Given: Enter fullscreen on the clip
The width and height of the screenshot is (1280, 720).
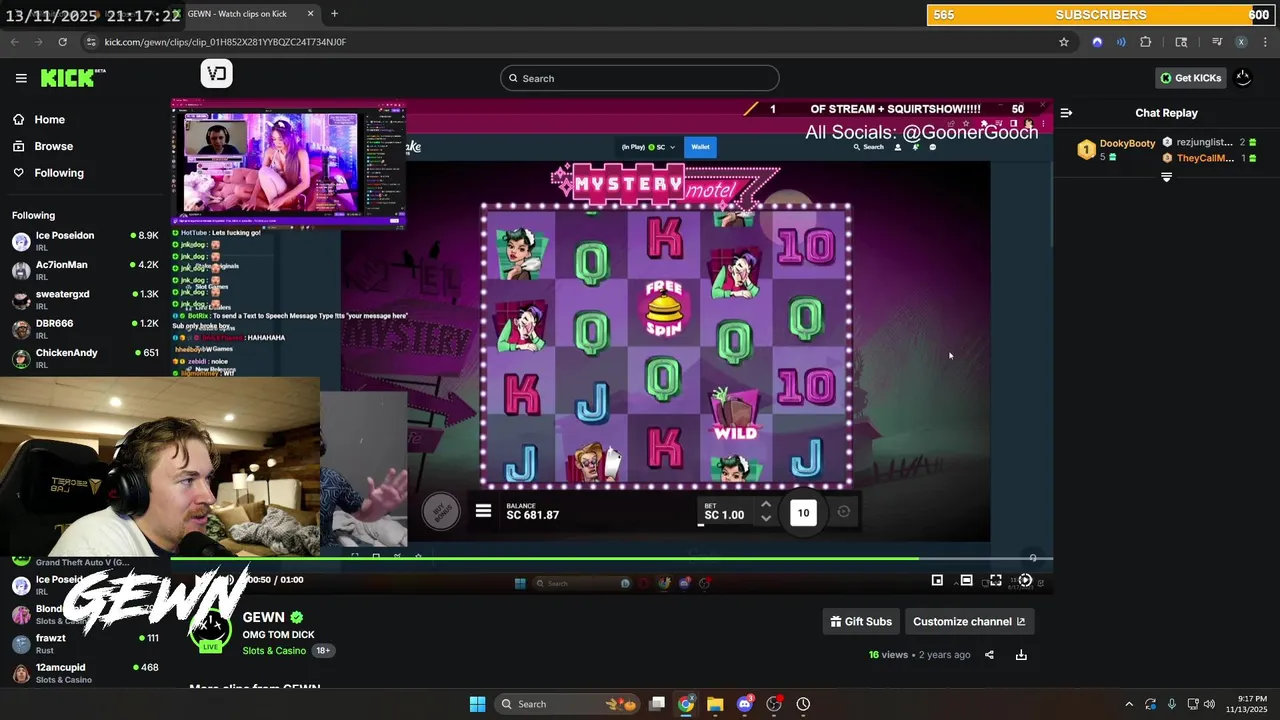Looking at the screenshot, I should 995,580.
